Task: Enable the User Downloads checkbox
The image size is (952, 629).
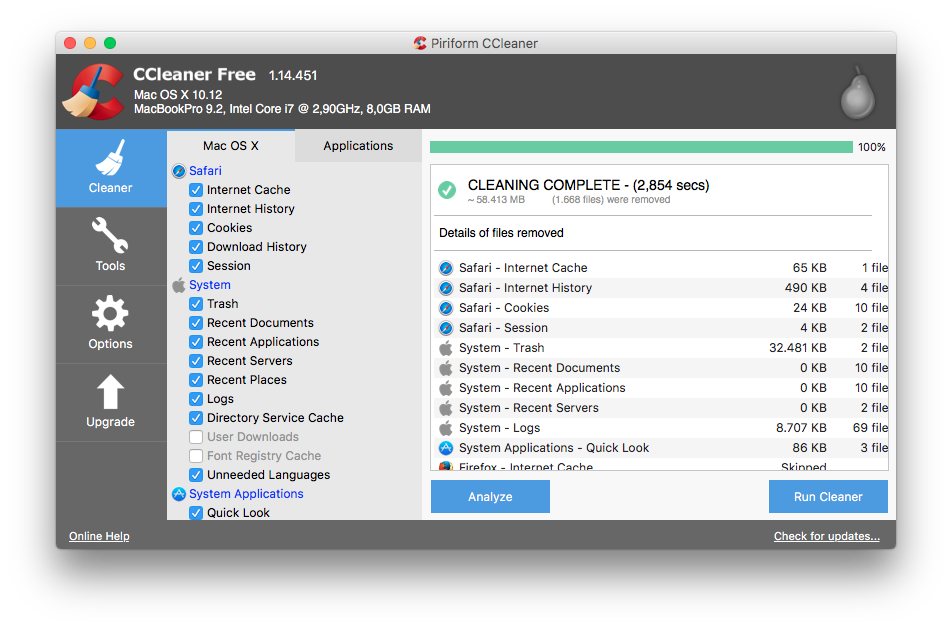Action: (x=196, y=437)
